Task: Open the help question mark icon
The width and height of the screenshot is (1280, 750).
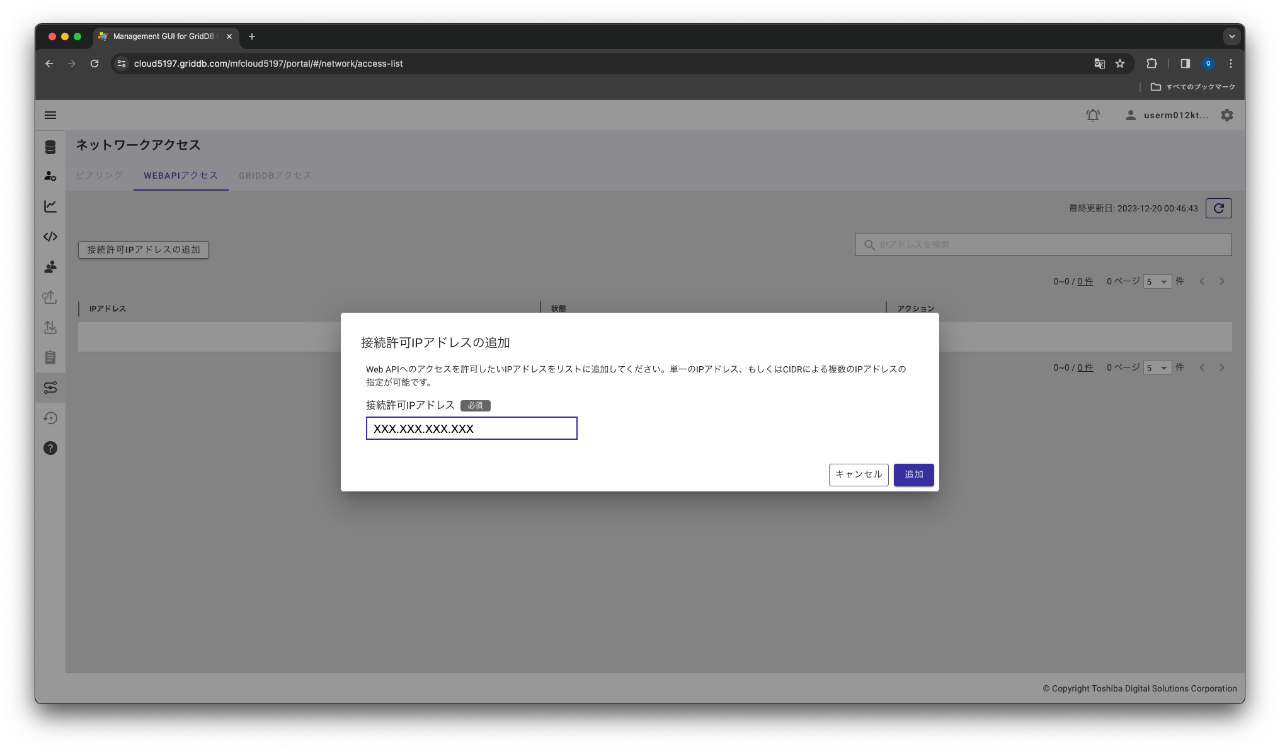Action: 50,448
